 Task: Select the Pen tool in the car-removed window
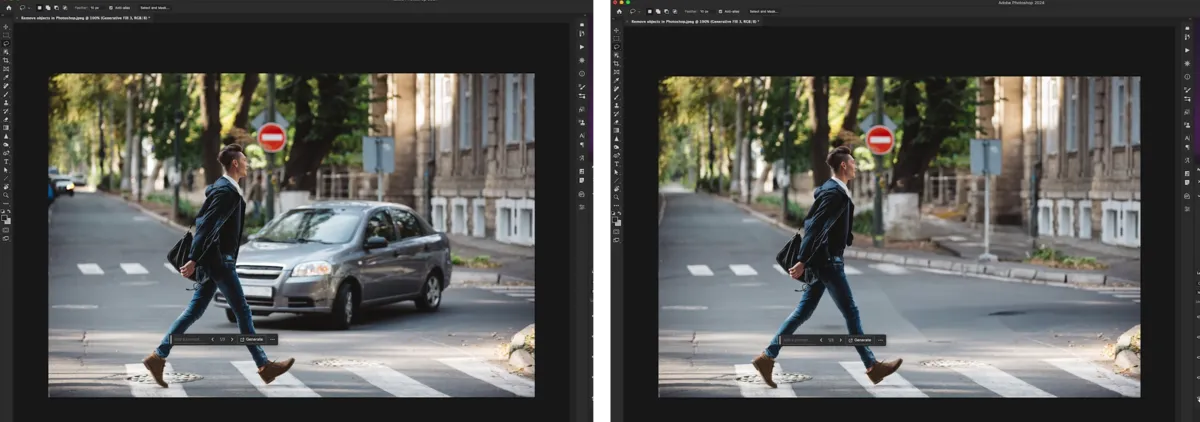tap(616, 156)
